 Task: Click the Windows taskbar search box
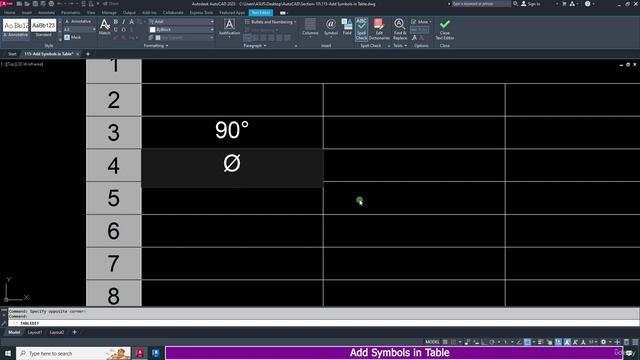pyautogui.click(x=73, y=353)
